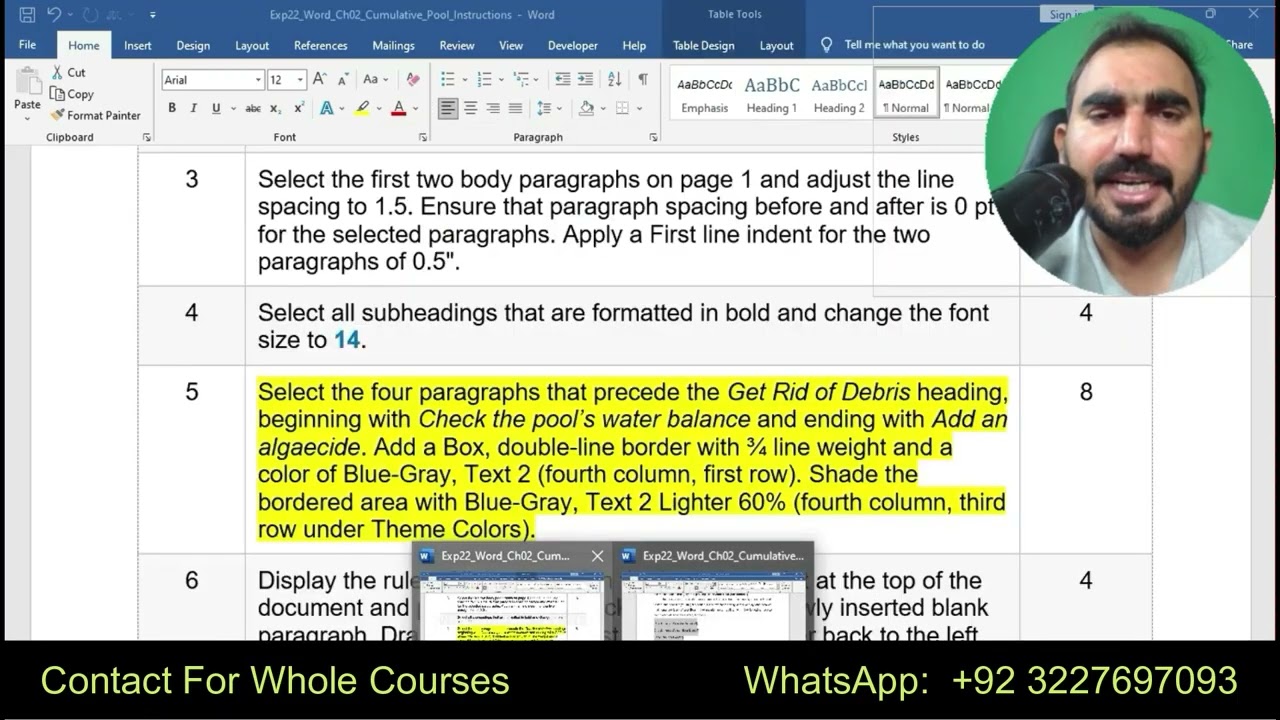Click Decrease Font Size icon
This screenshot has height=720, width=1280.
(343, 79)
